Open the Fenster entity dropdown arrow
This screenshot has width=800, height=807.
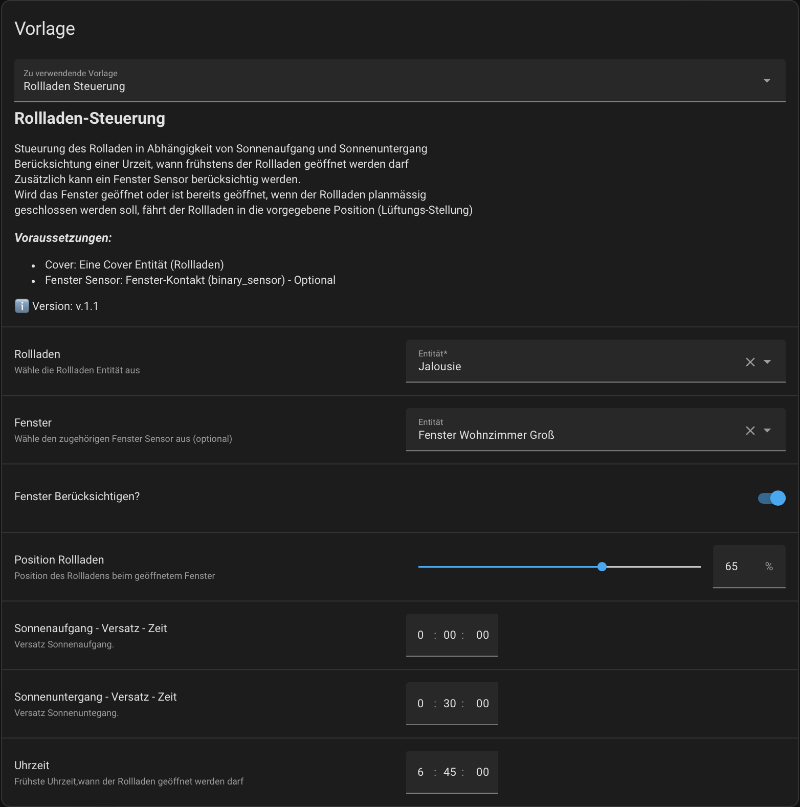768,431
